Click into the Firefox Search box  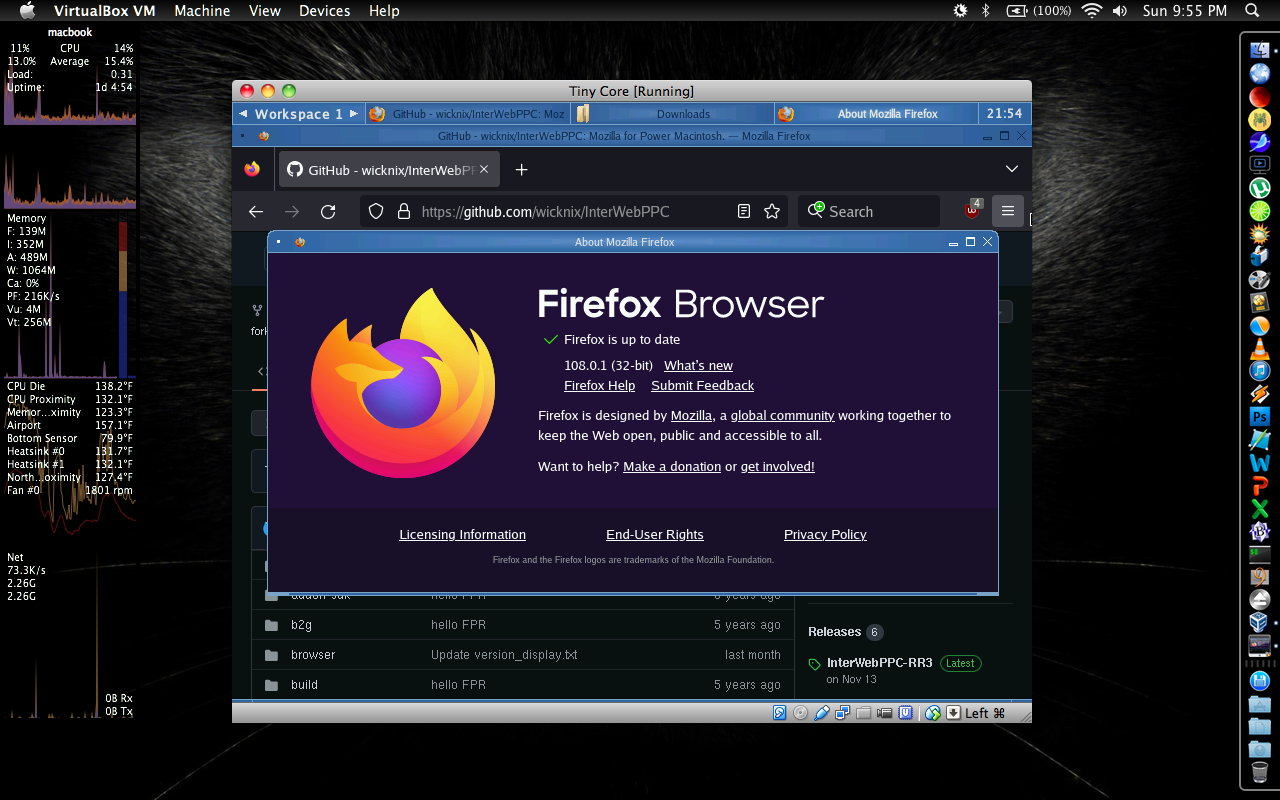(868, 212)
